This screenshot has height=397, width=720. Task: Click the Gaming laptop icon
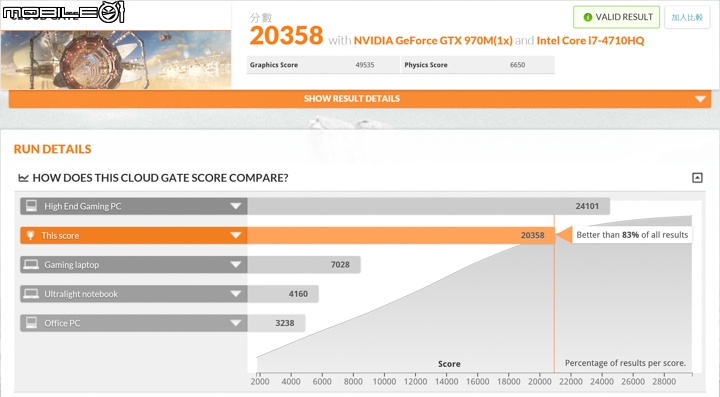pyautogui.click(x=31, y=264)
